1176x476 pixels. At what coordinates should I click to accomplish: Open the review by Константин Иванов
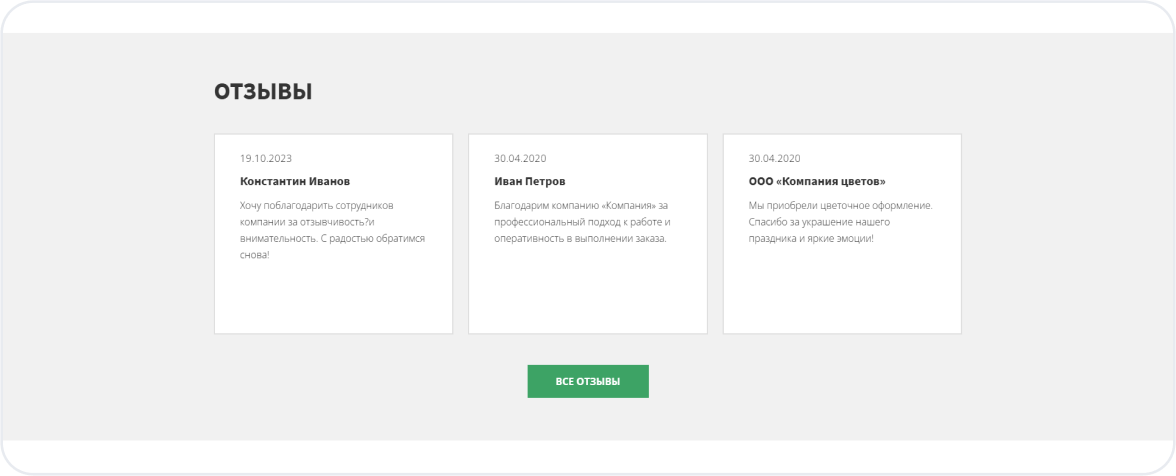pos(295,182)
